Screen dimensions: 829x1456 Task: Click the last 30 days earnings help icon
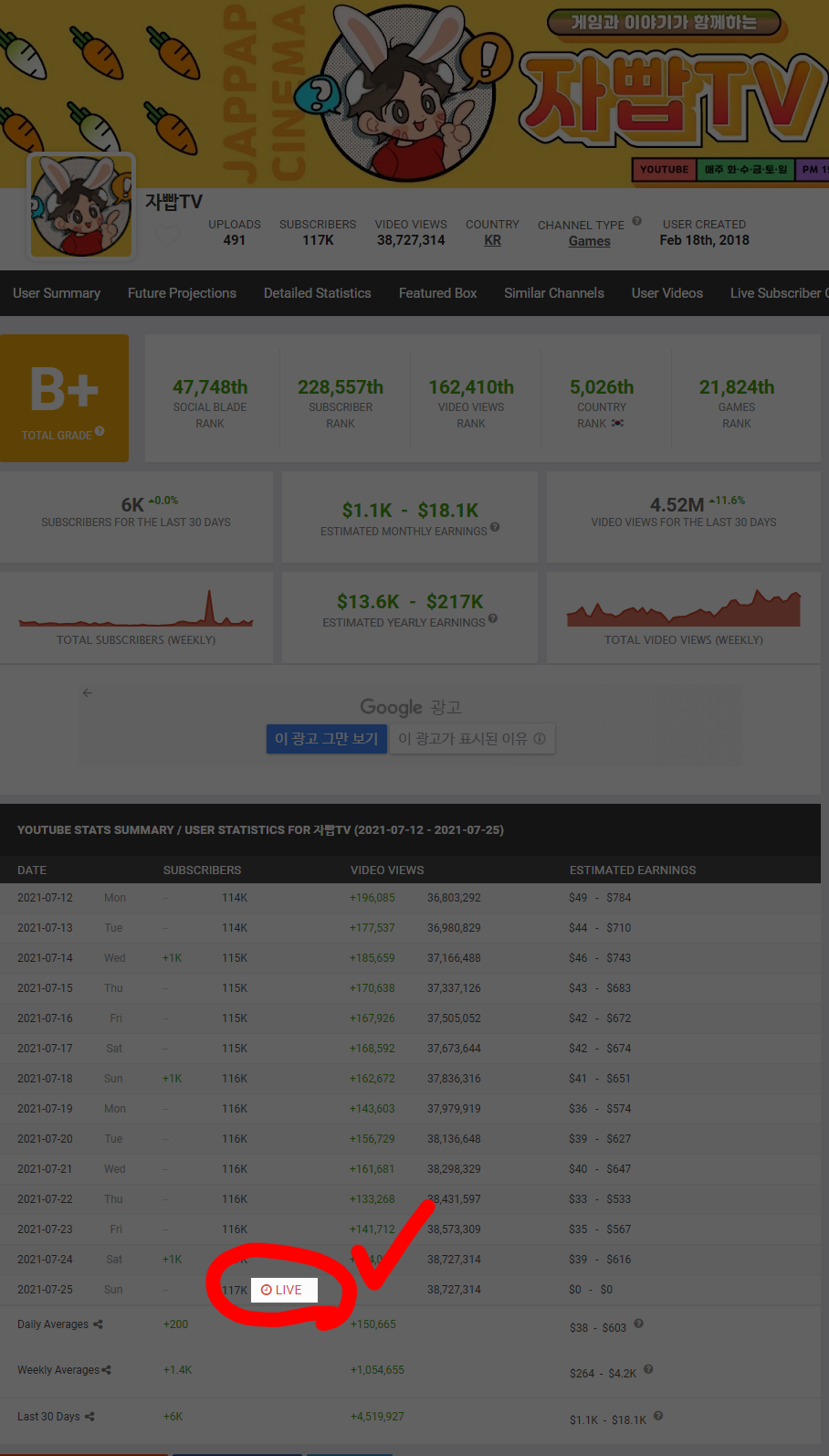coord(658,1416)
